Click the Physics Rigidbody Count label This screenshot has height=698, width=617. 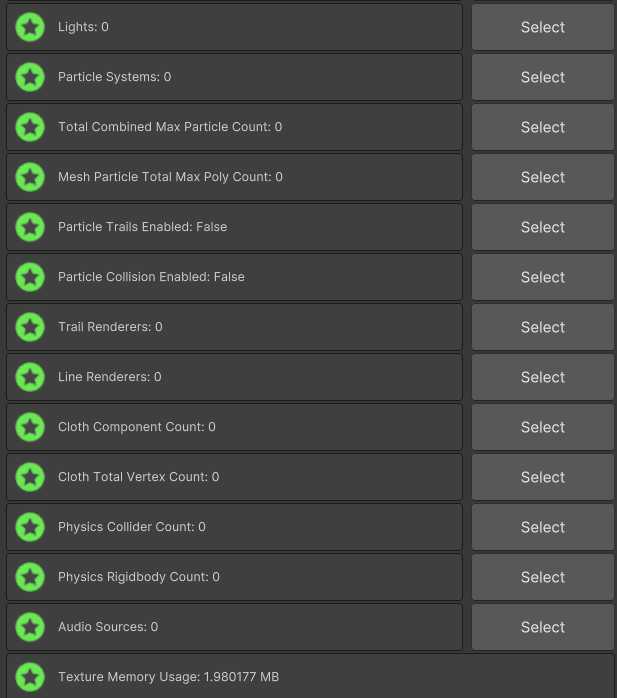(x=139, y=577)
